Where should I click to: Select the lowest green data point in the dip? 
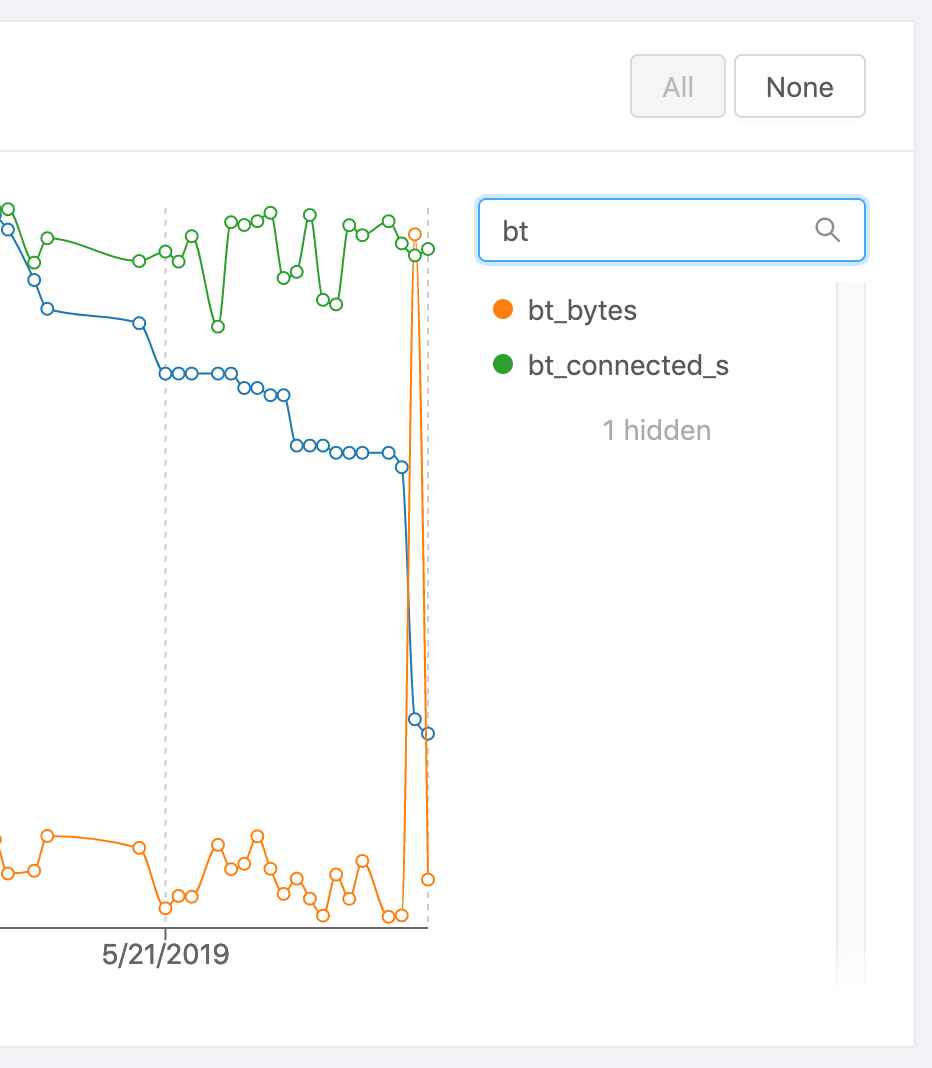point(218,326)
